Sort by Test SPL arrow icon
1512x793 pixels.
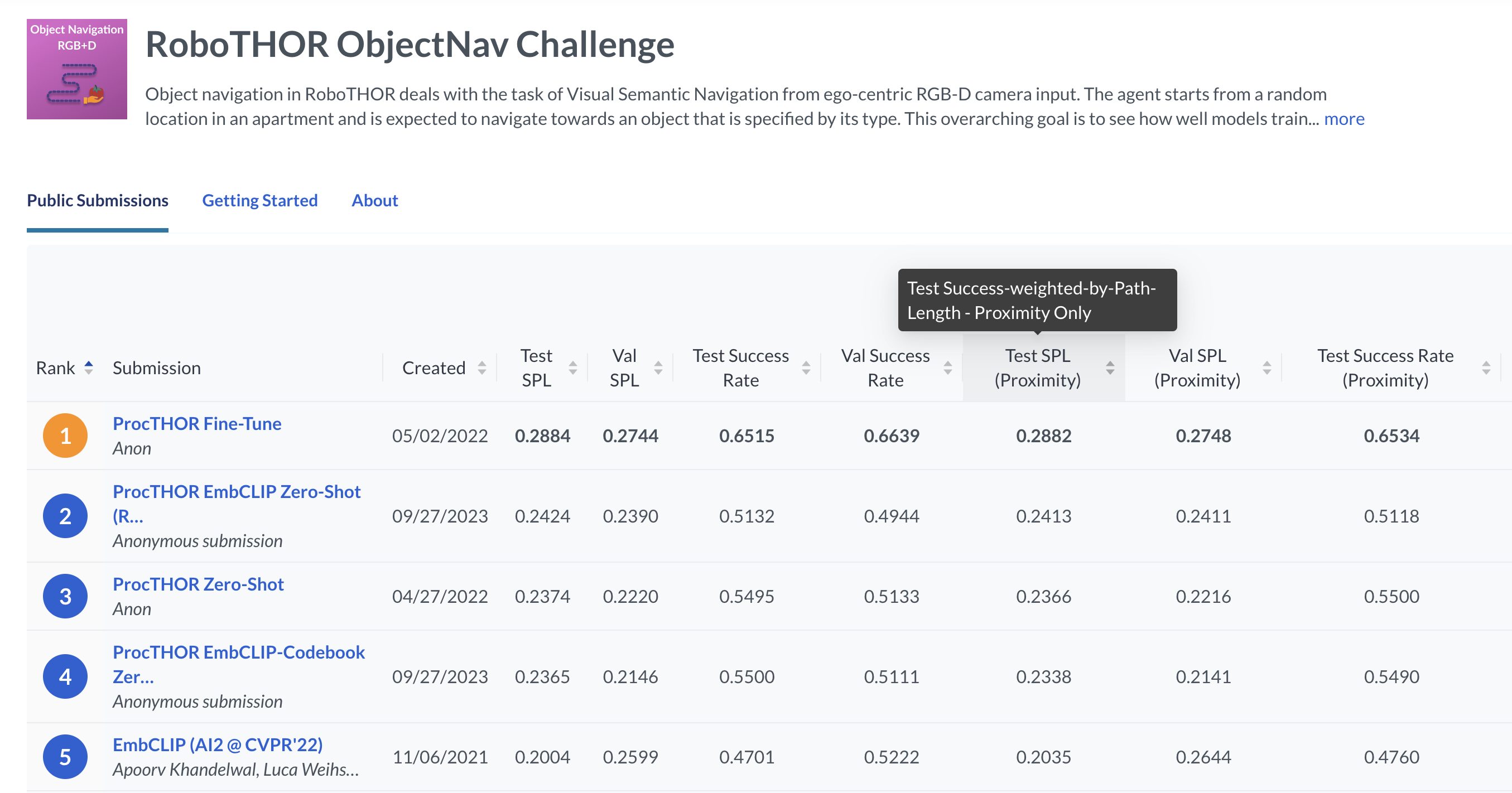point(573,368)
